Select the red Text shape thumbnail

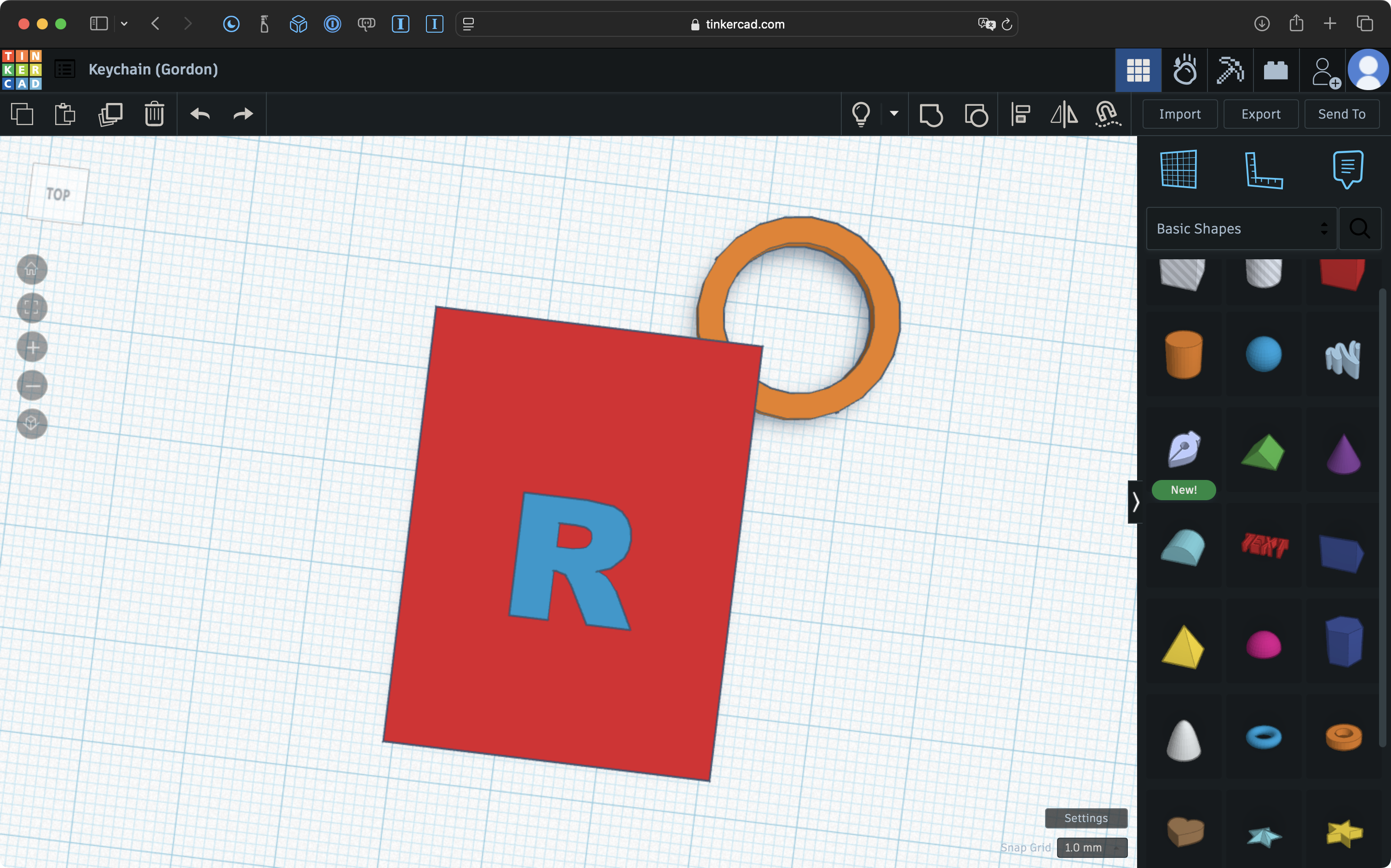[1264, 545]
